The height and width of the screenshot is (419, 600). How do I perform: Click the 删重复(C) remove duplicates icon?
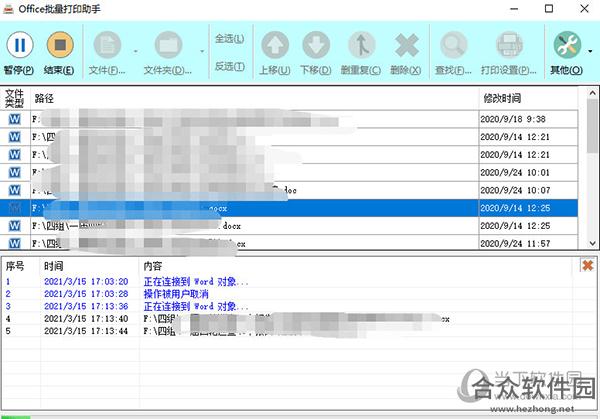[361, 45]
